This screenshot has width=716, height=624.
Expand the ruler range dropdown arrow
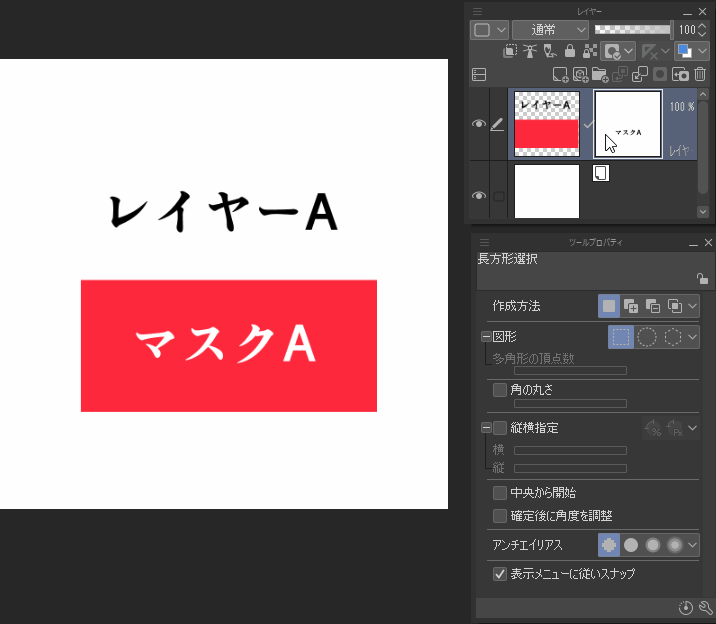tap(665, 52)
